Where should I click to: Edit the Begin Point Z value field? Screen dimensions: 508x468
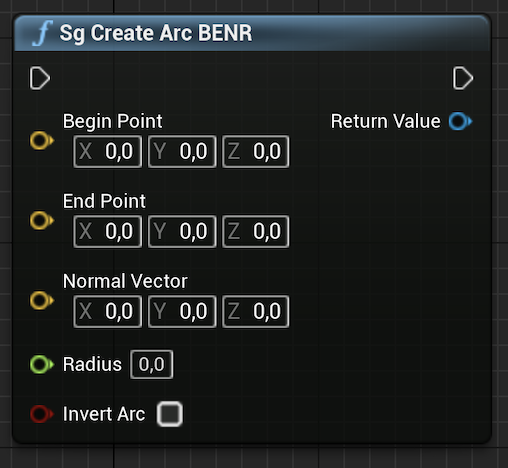tap(256, 151)
